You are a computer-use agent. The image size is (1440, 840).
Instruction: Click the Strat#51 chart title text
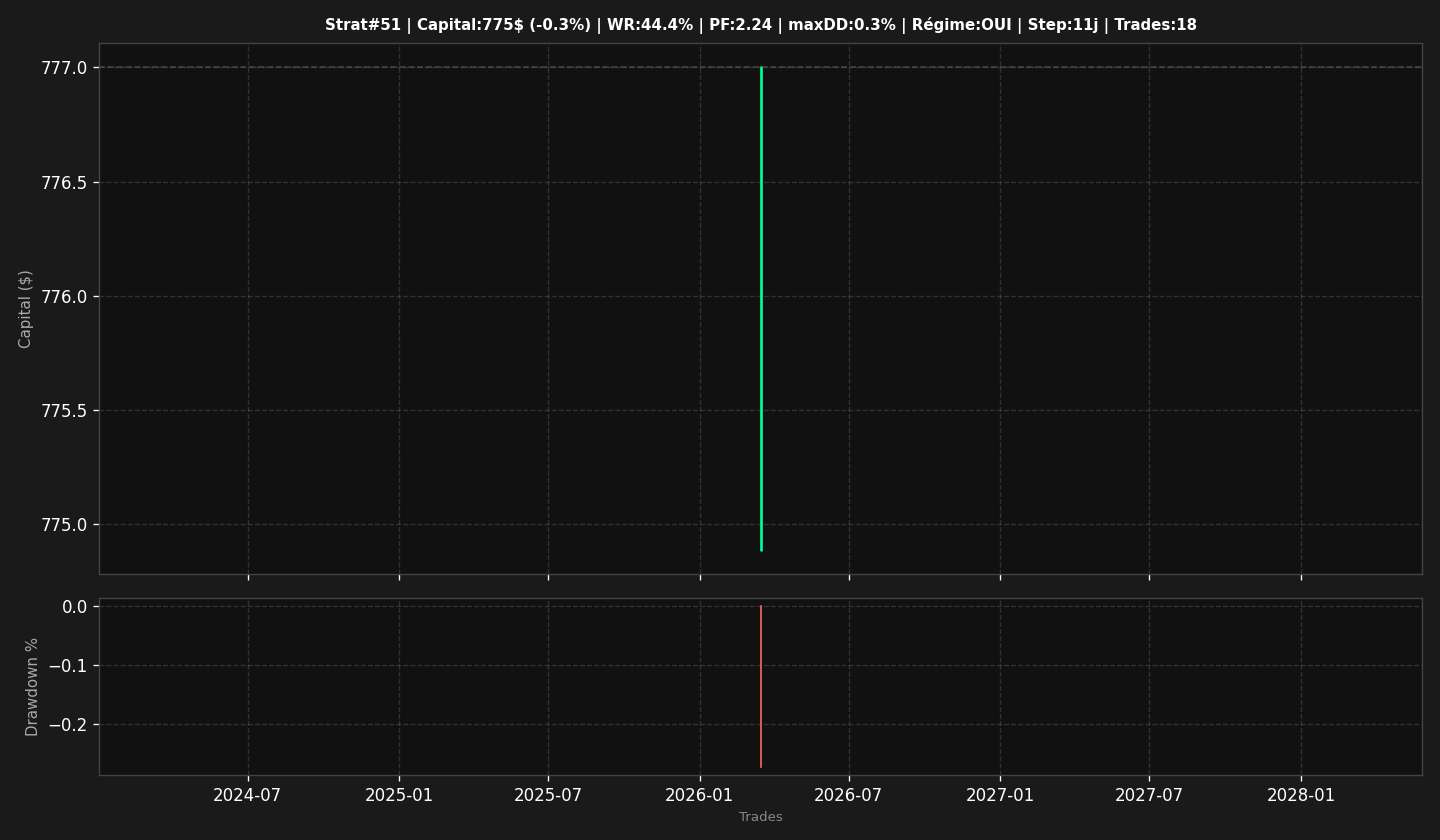760,25
